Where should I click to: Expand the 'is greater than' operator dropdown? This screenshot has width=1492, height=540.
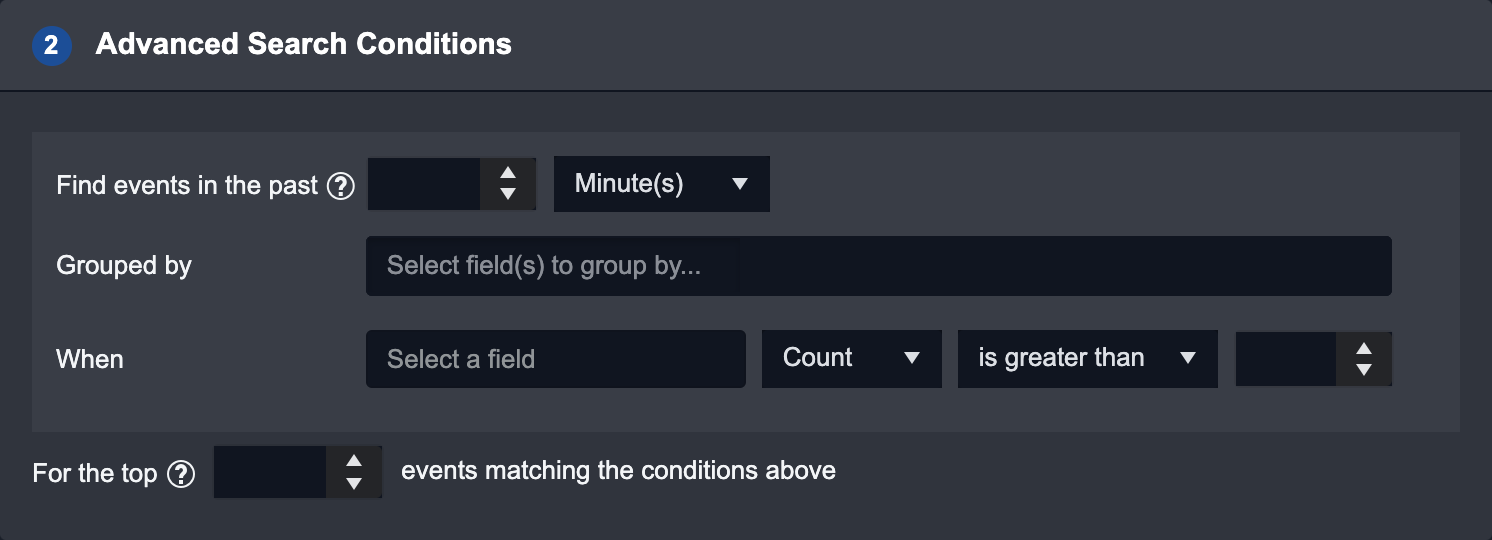coord(1087,358)
